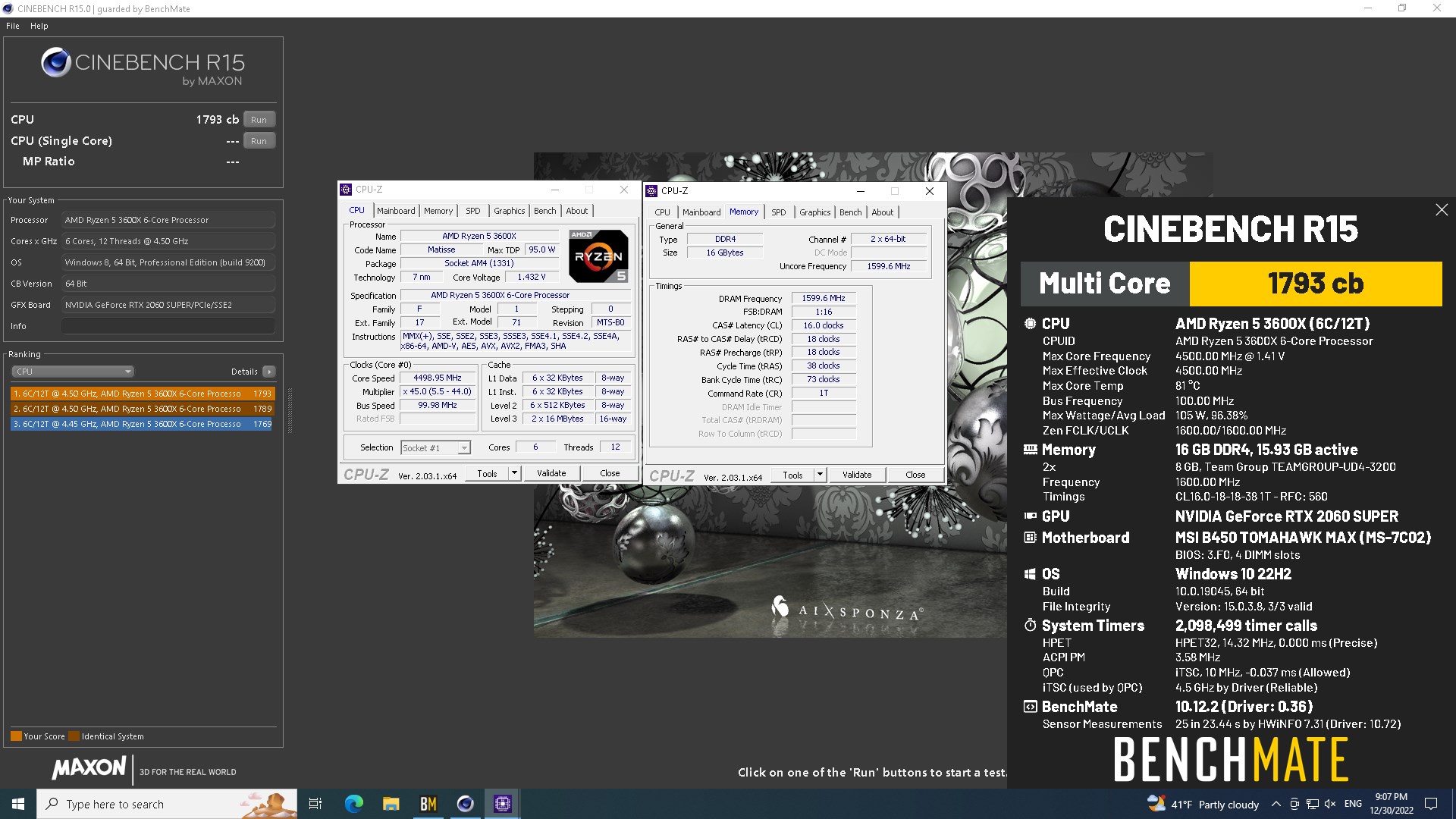The image size is (1456, 819).
Task: Open the Help menu
Action: coord(39,26)
